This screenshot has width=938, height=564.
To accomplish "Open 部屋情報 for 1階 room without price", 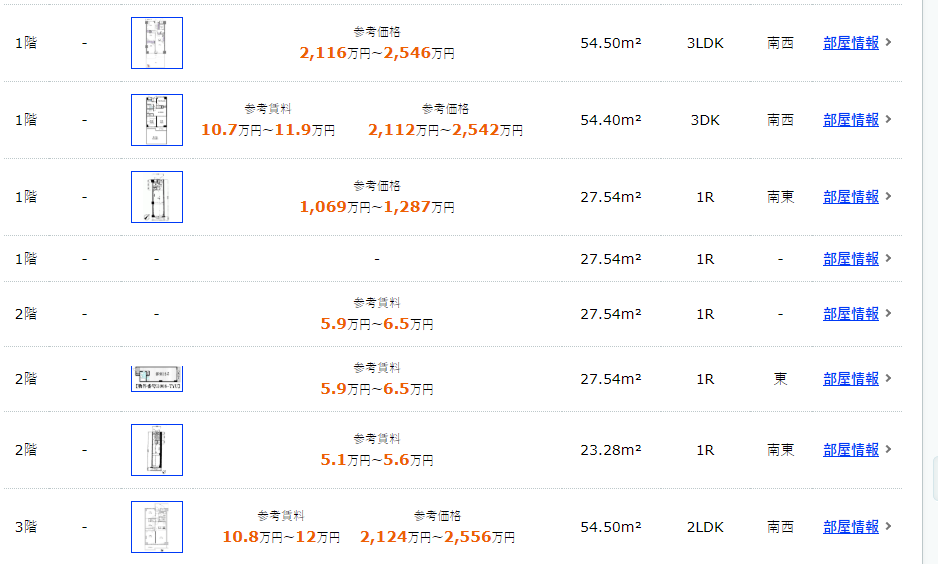I will coord(851,259).
